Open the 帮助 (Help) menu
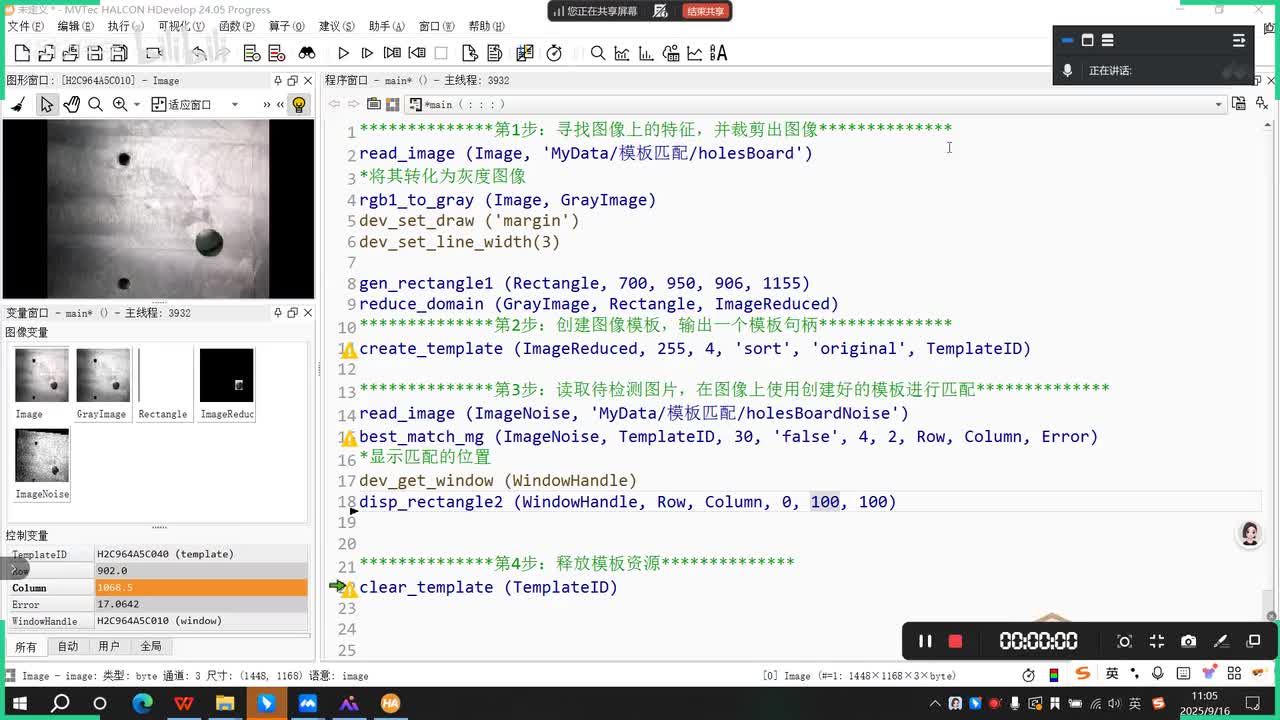This screenshot has height=720, width=1280. pyautogui.click(x=487, y=26)
